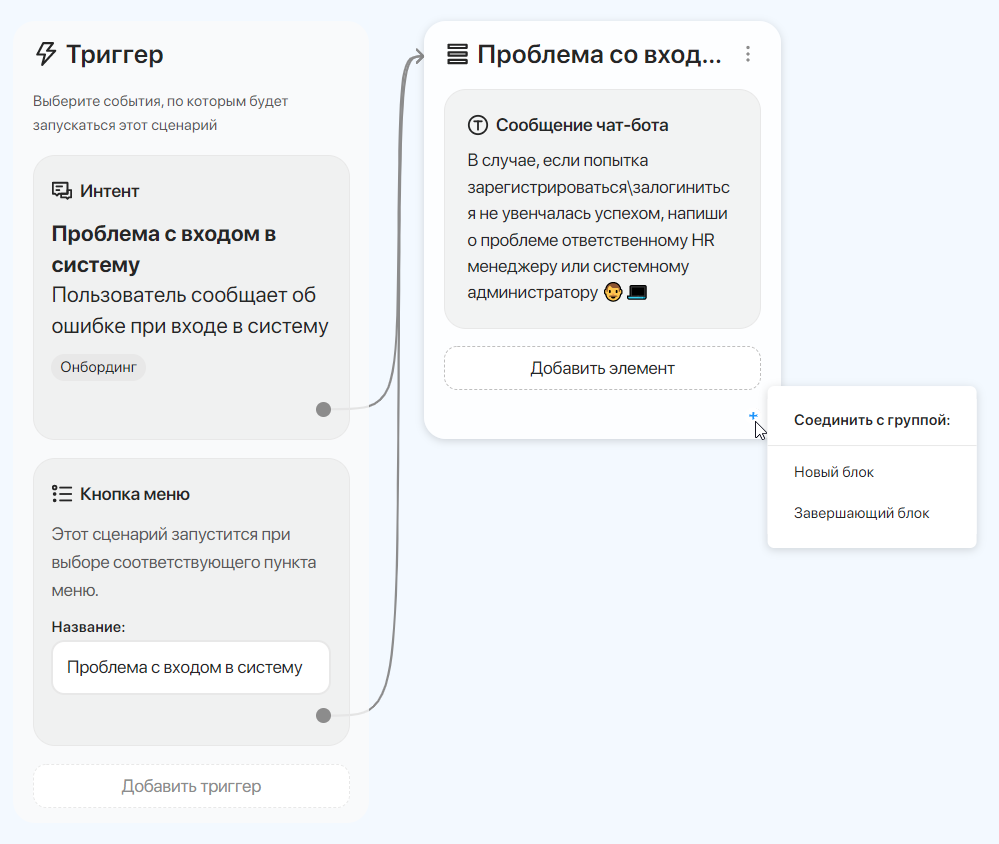Click the T icon of Сообщение чат-бота

coord(478,125)
